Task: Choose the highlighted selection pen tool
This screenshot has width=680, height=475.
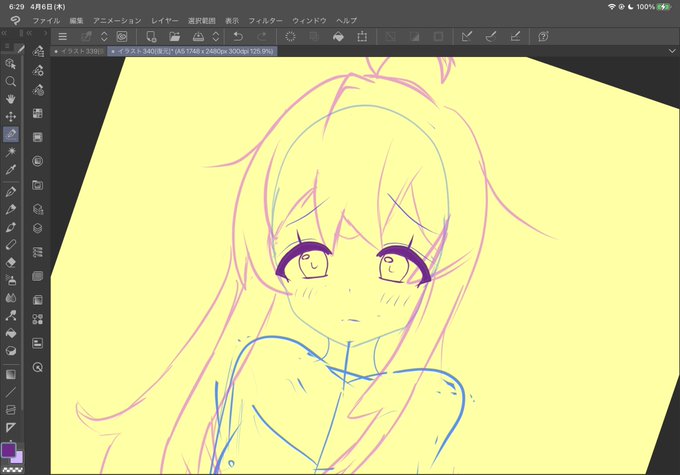Action: 11,134
